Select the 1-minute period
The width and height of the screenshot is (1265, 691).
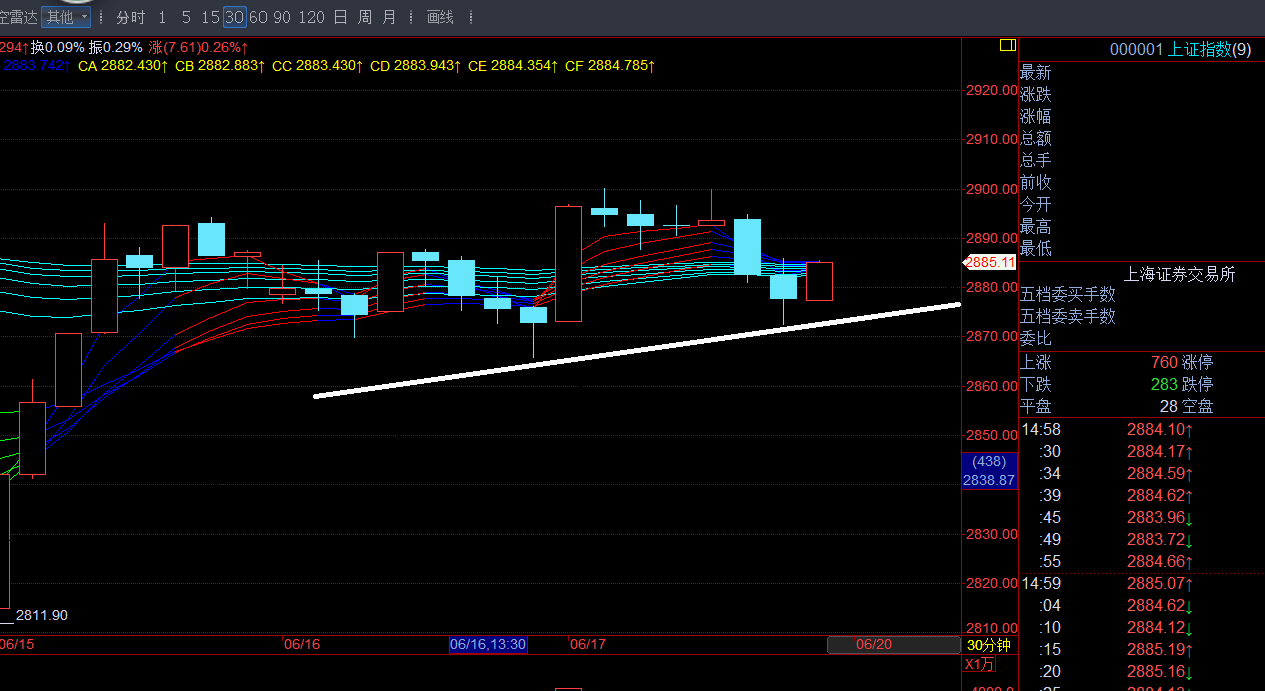(162, 17)
